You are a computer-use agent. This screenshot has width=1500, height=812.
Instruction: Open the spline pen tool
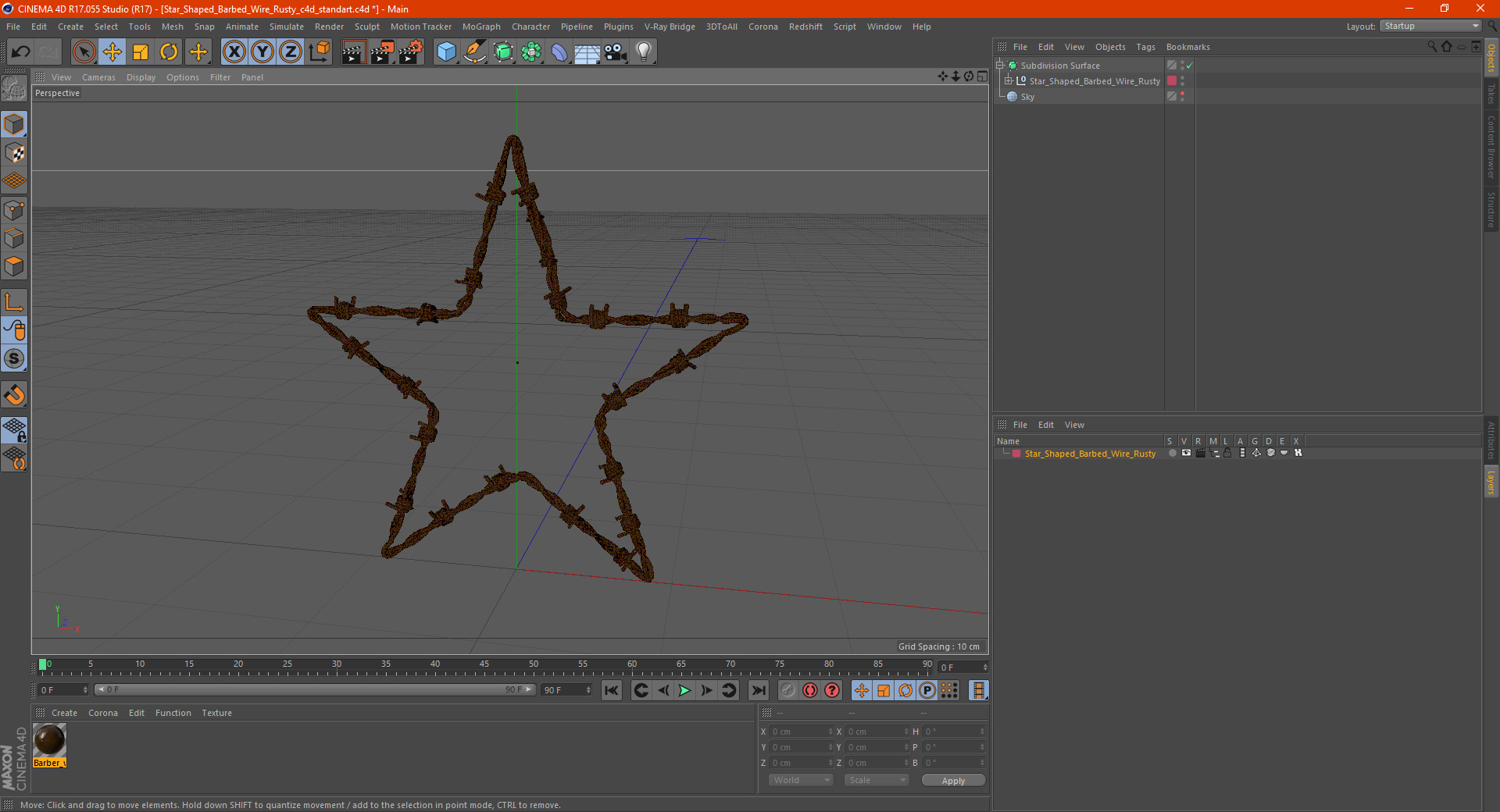point(474,52)
